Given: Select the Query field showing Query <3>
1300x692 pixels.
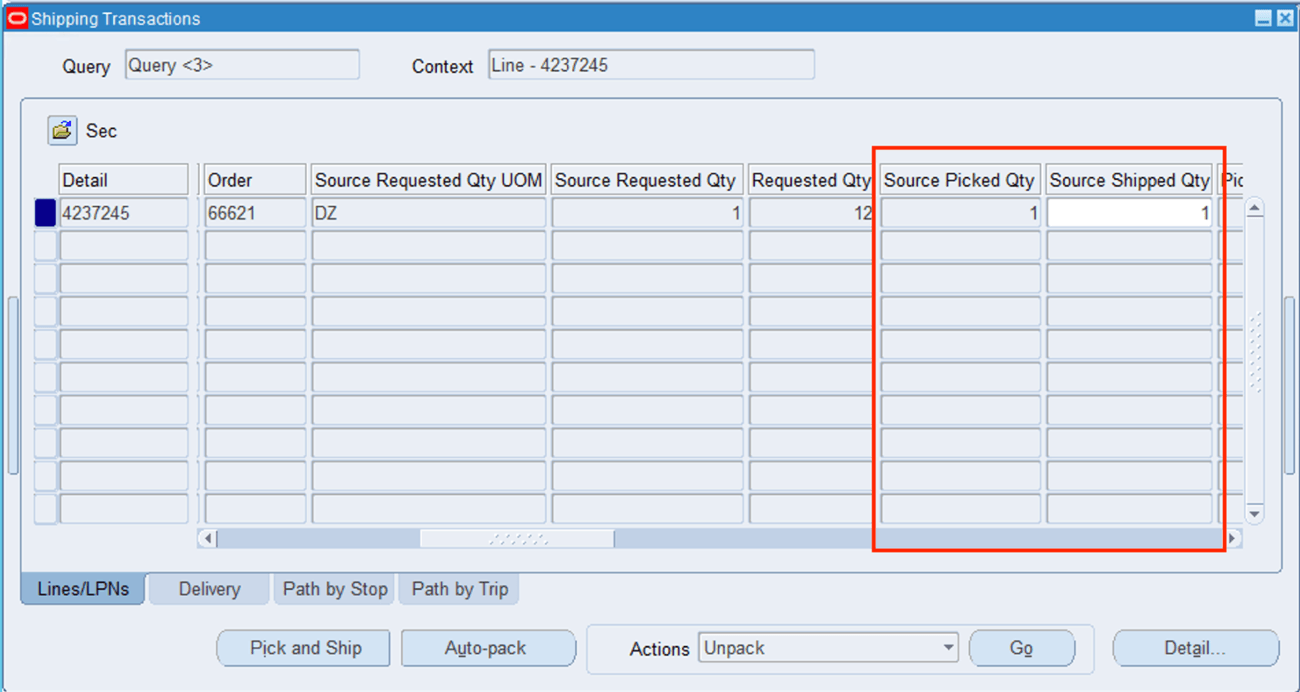Looking at the screenshot, I should 242,64.
